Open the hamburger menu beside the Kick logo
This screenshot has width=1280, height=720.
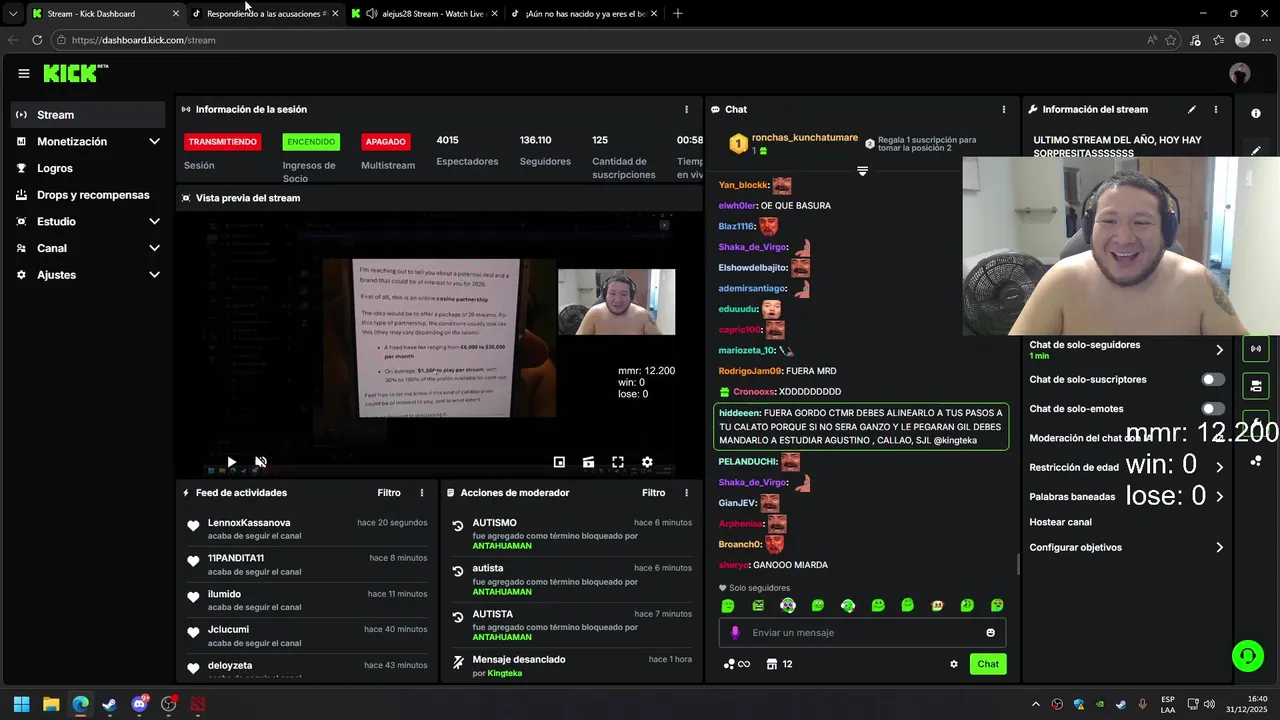24,73
